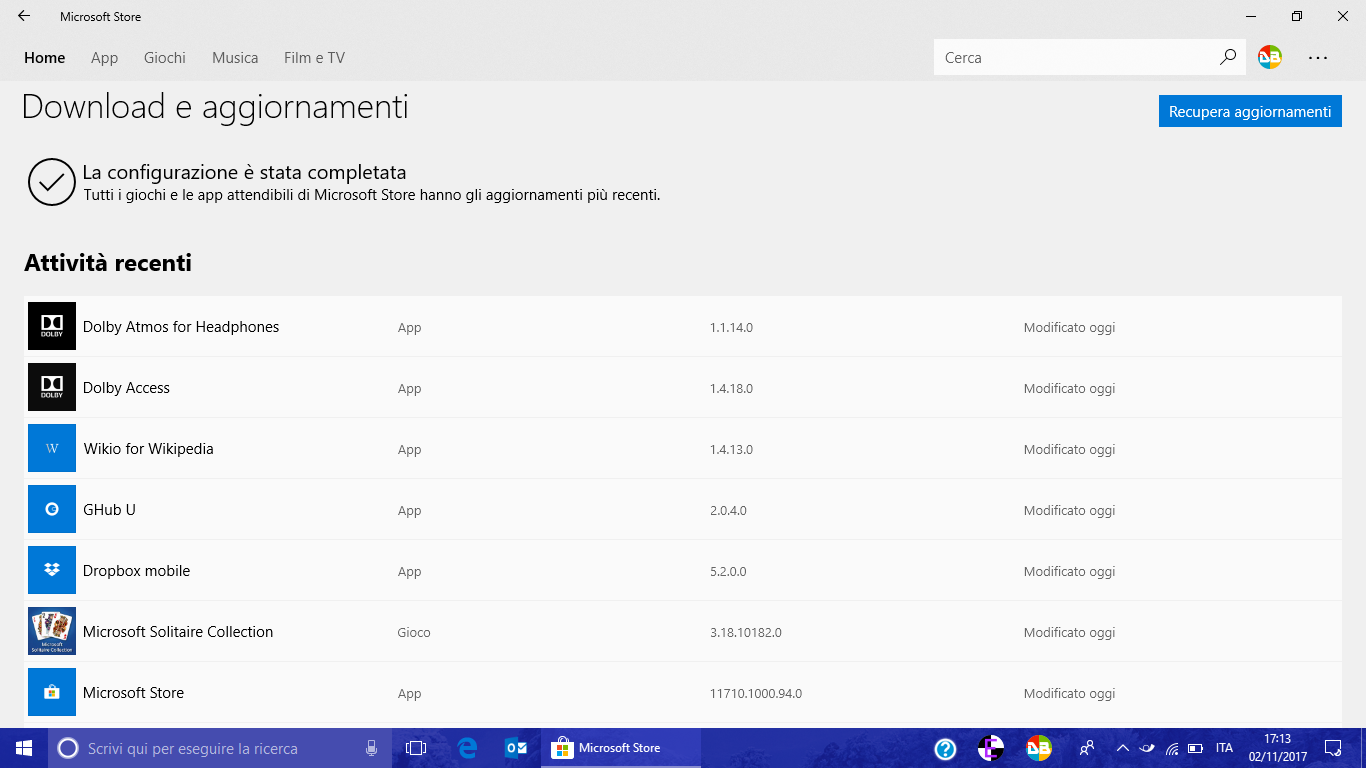Viewport: 1366px width, 768px height.
Task: Click the colorful DB icon in the taskbar
Action: pos(1038,748)
